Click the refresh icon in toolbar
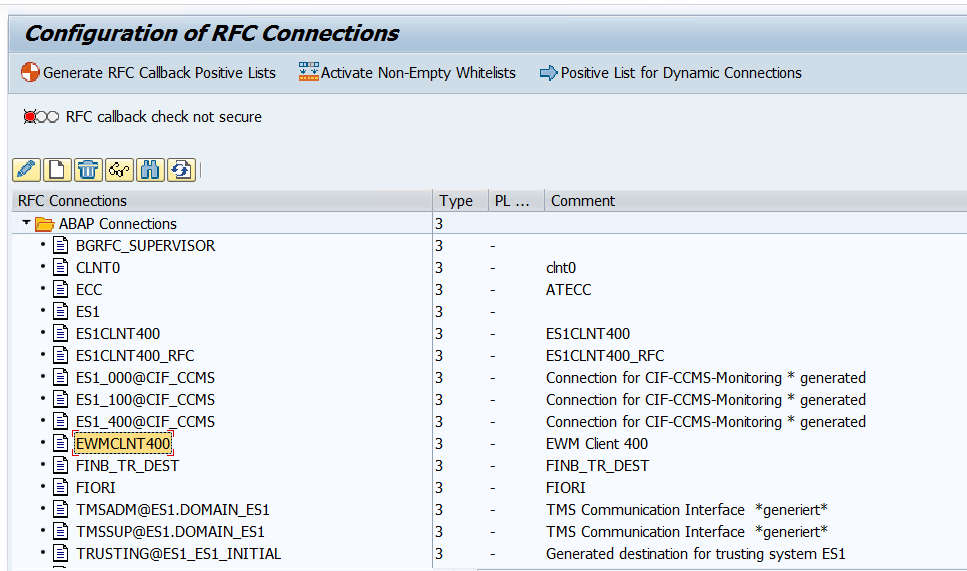Viewport: 967px width, 571px height. pyautogui.click(x=181, y=170)
